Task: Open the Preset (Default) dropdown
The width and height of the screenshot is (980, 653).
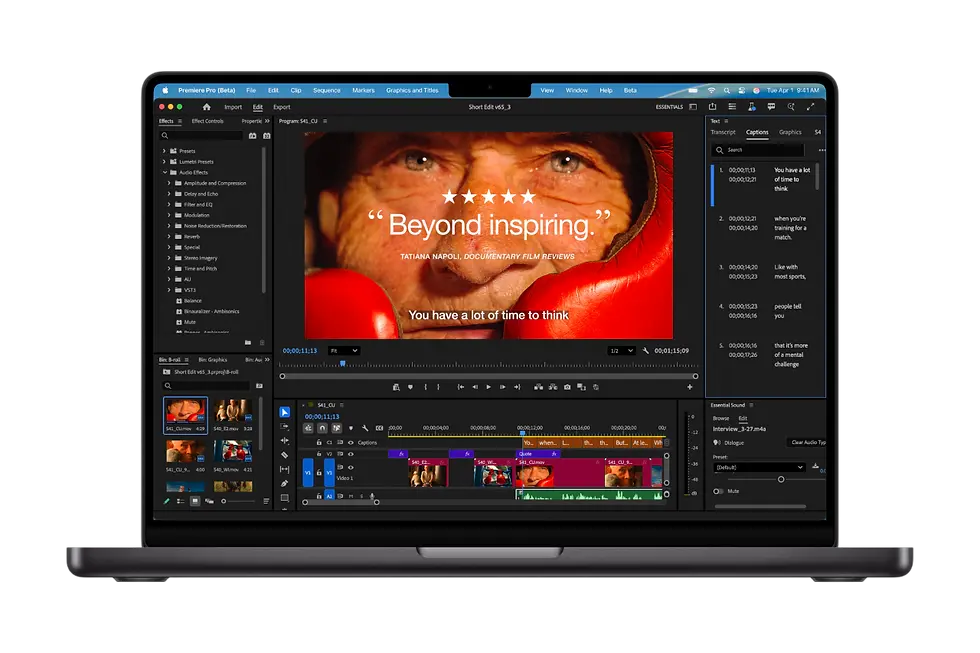Action: coord(759,467)
